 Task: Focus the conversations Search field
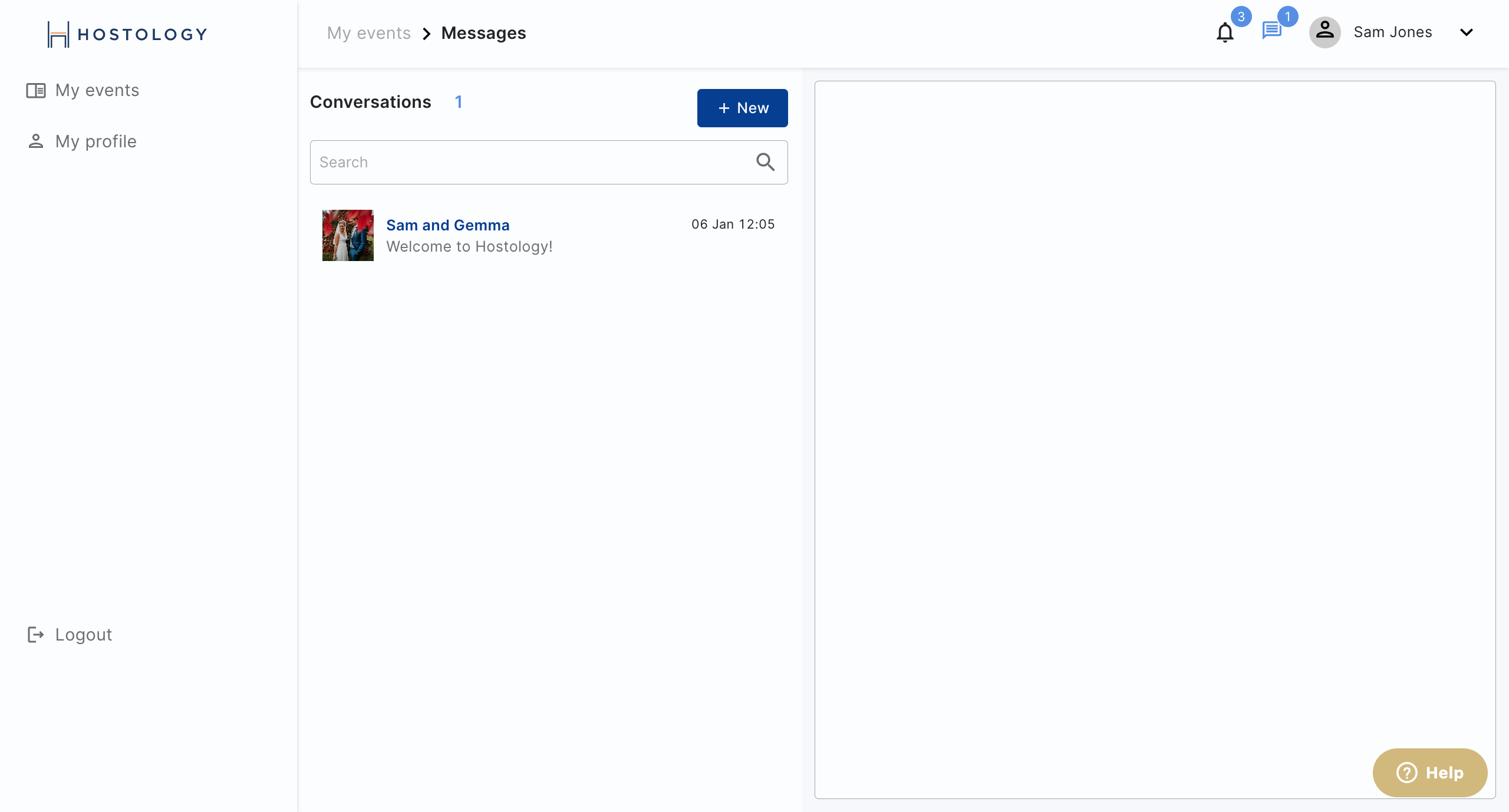pos(548,162)
